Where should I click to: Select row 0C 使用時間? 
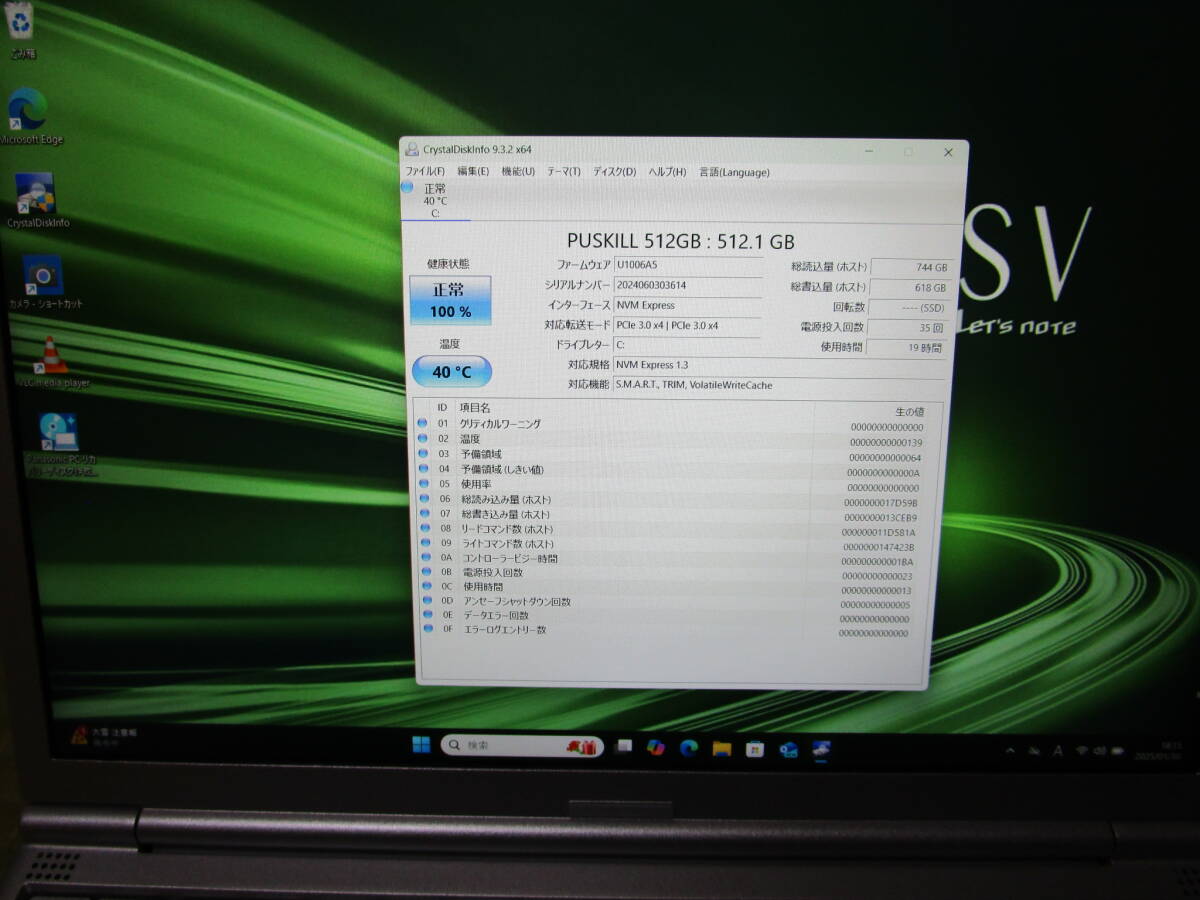click(x=676, y=587)
